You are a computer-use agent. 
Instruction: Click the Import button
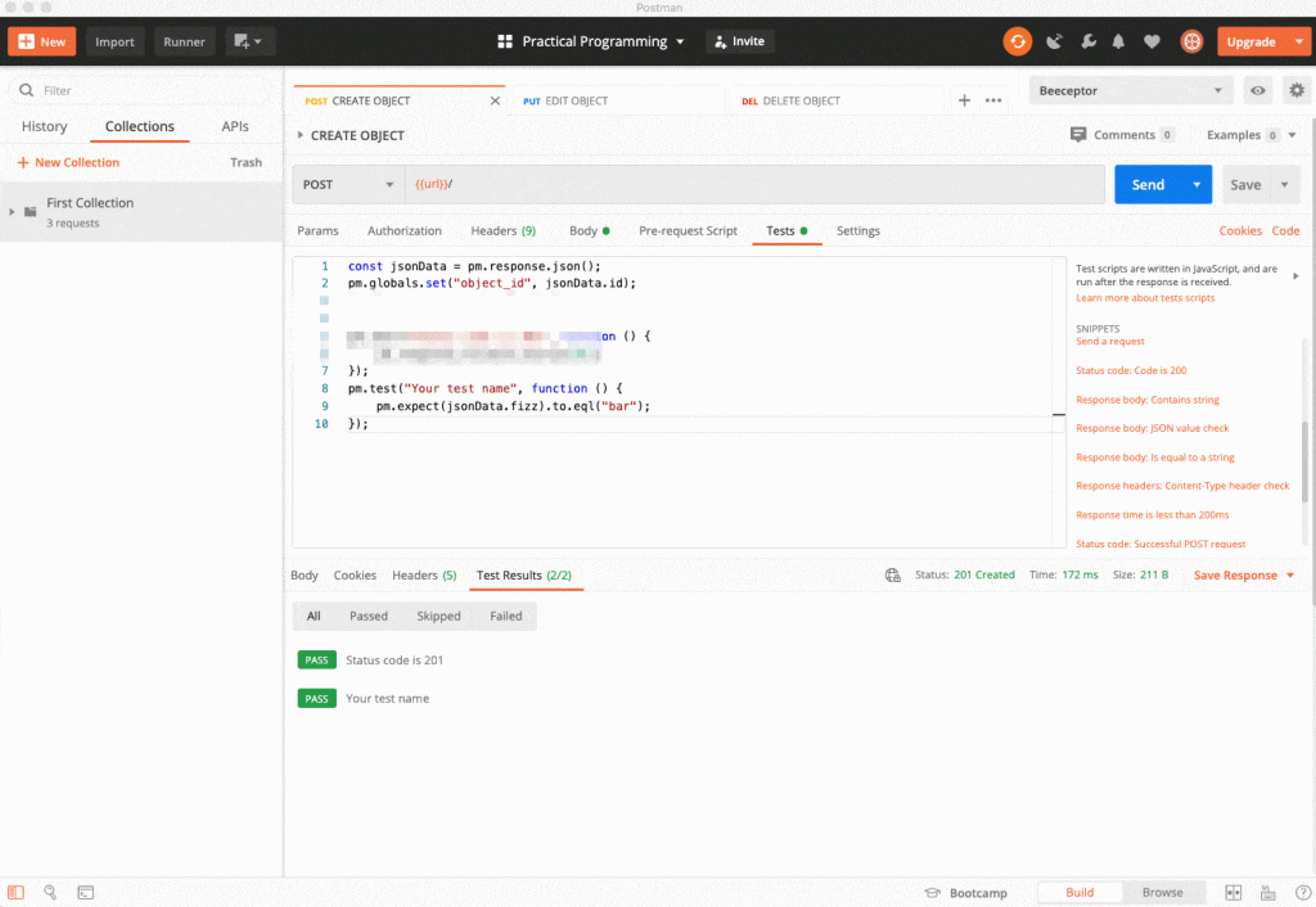(x=114, y=41)
